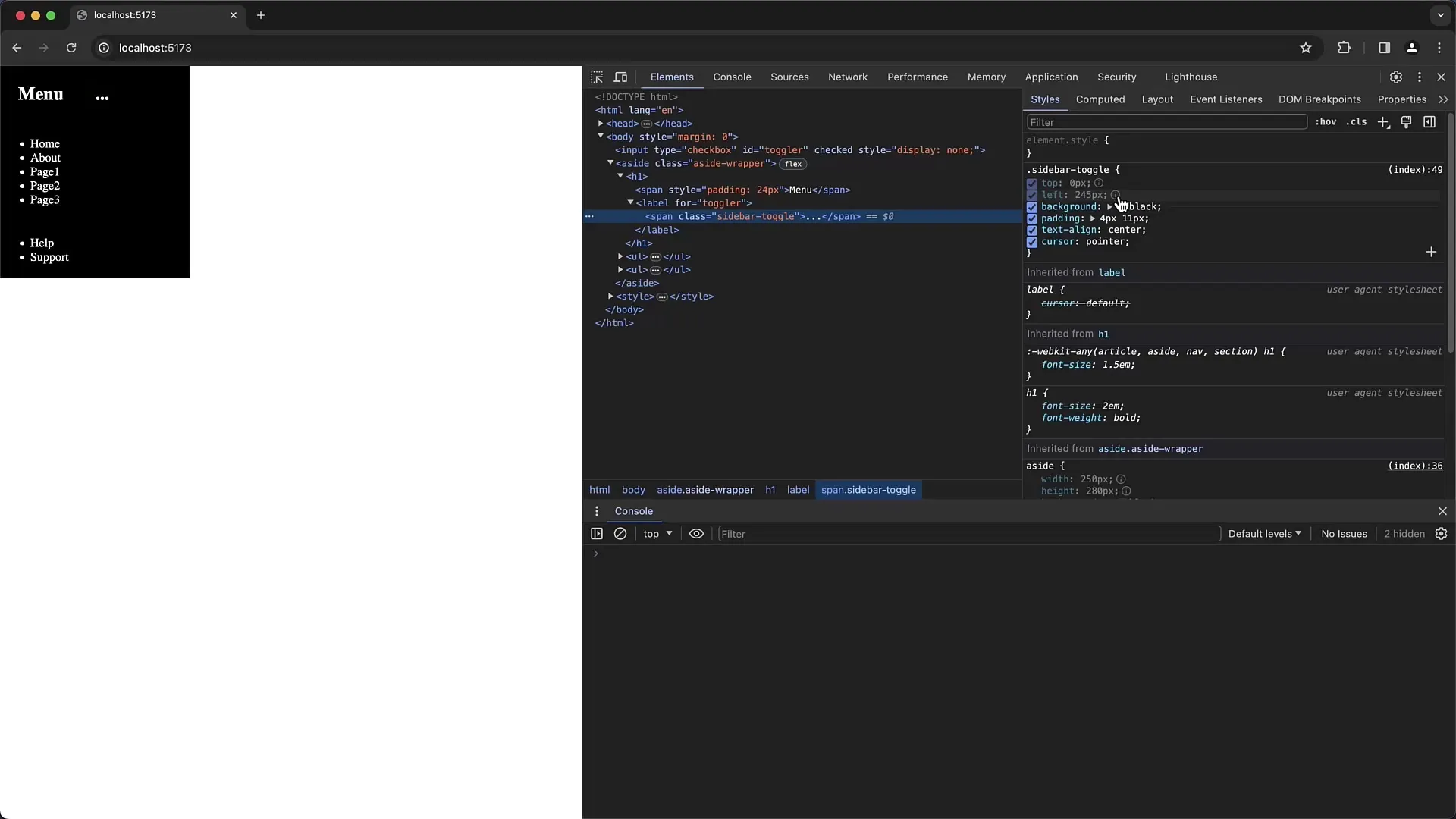Screen dimensions: 1456x819
Task: Toggle the .cls class editor
Action: point(1360,121)
